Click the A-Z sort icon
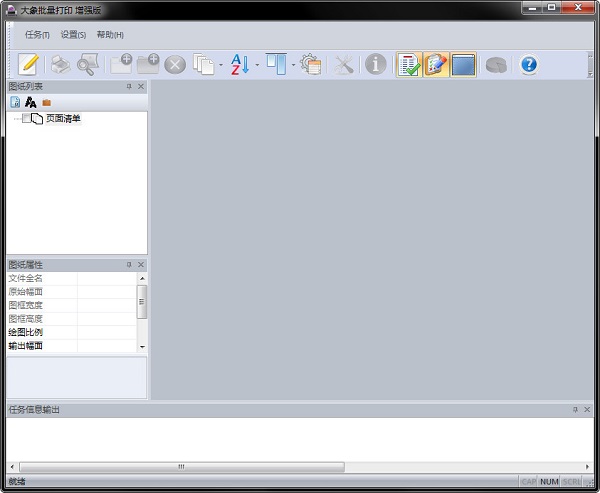Screen dimensions: 600x493 tap(240, 65)
